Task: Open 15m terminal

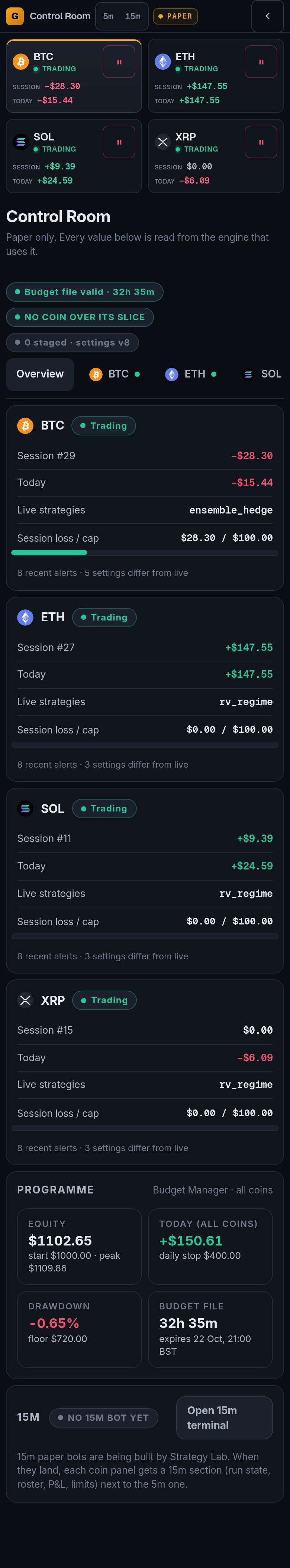Action: (x=224, y=1418)
